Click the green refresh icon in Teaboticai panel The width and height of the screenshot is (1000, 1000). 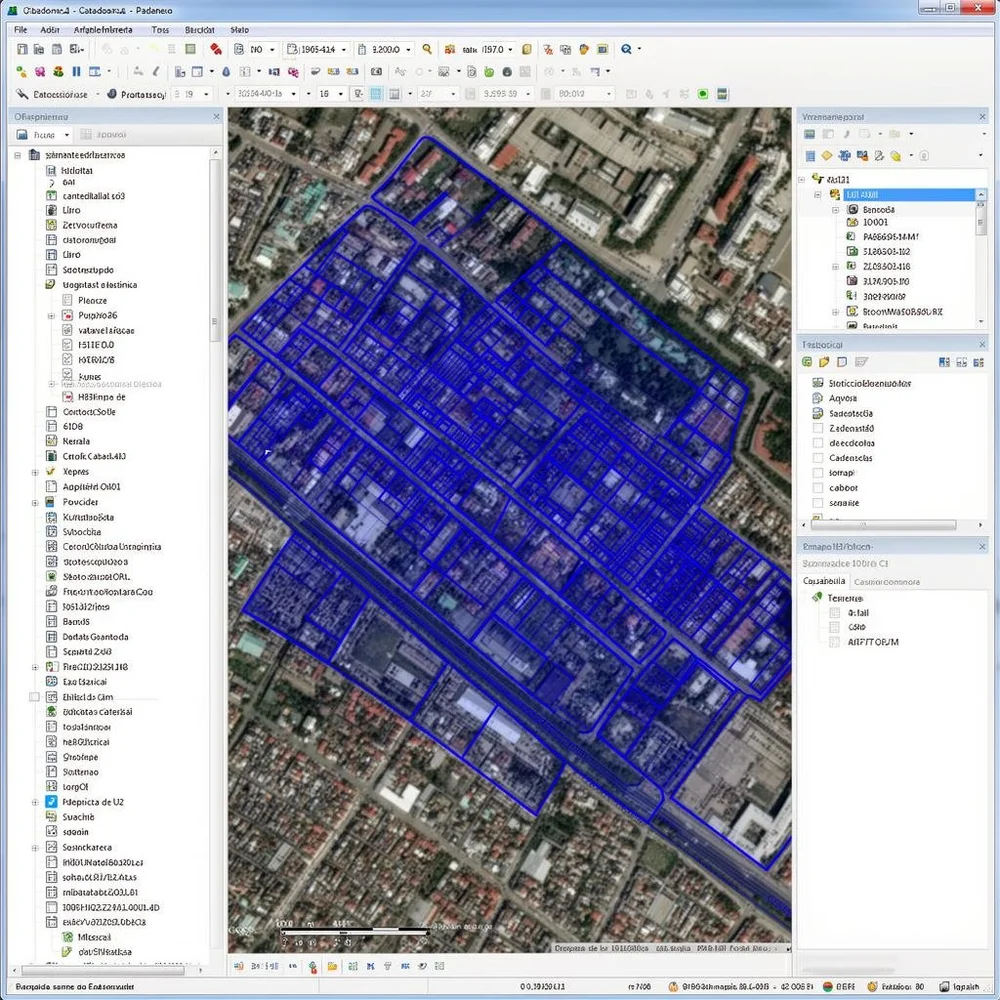coord(807,362)
